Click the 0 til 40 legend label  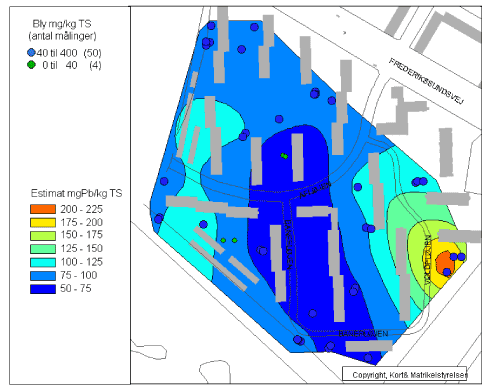coord(60,65)
